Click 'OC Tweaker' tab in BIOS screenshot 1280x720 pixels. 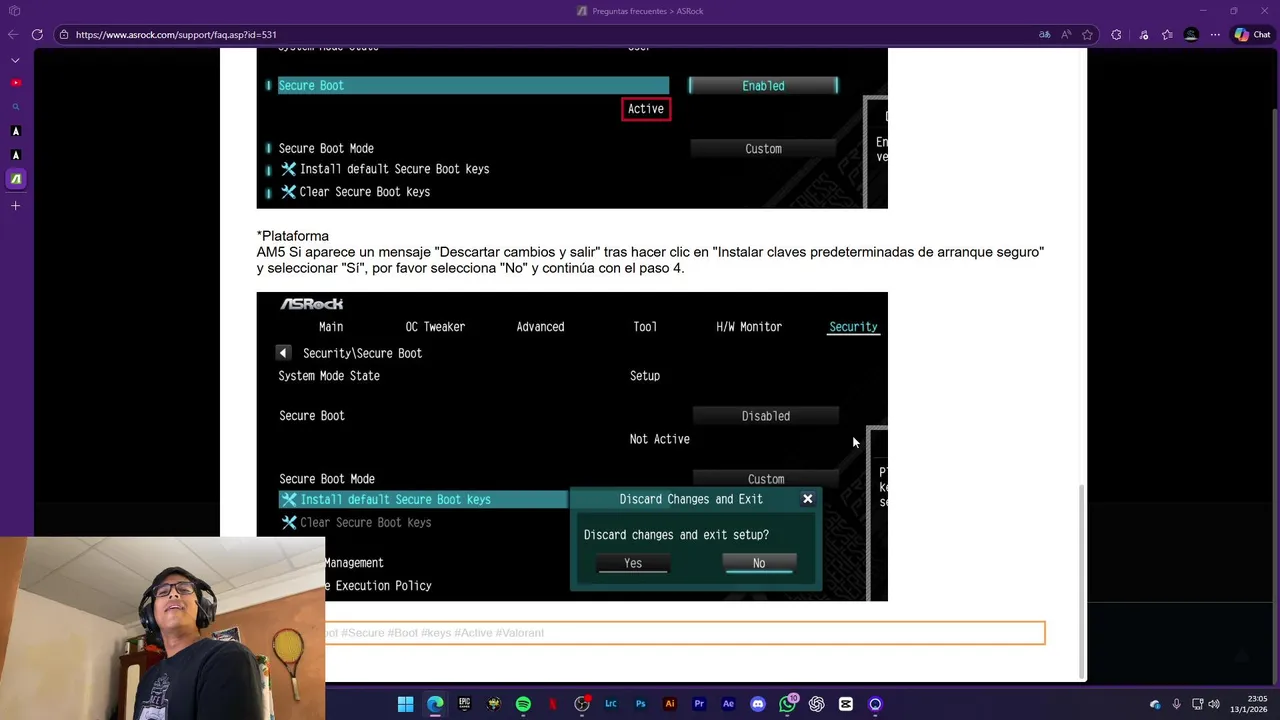435,327
